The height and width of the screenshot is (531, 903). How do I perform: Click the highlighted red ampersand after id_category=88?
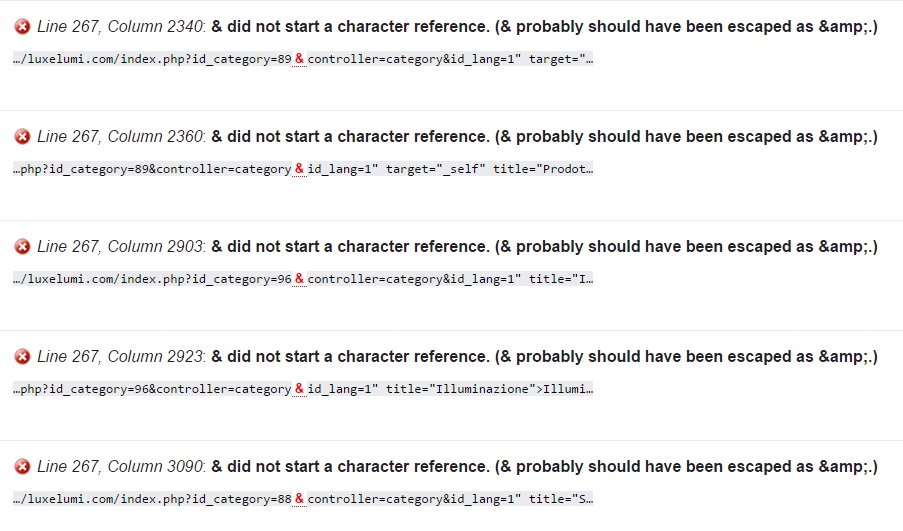coord(299,499)
